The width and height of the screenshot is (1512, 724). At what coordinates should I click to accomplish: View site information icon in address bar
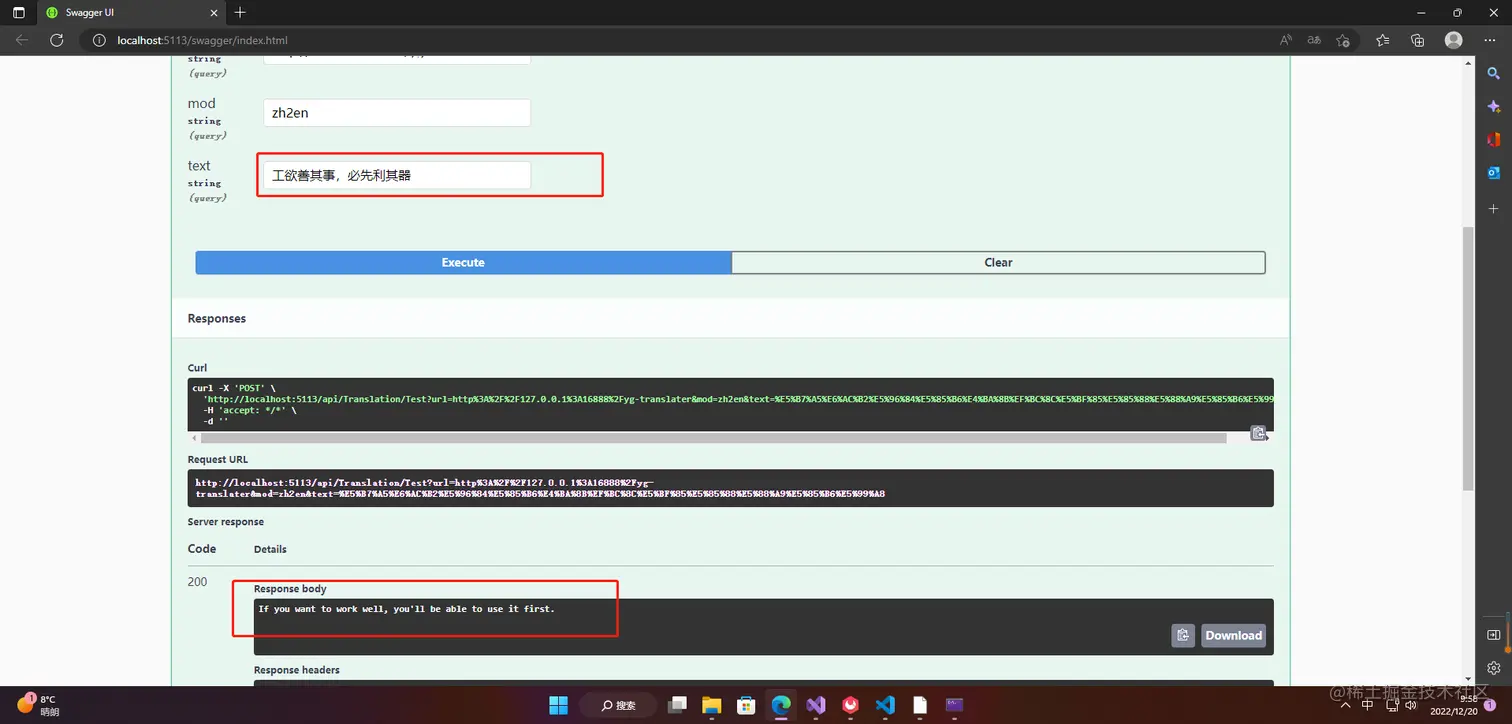(x=99, y=40)
